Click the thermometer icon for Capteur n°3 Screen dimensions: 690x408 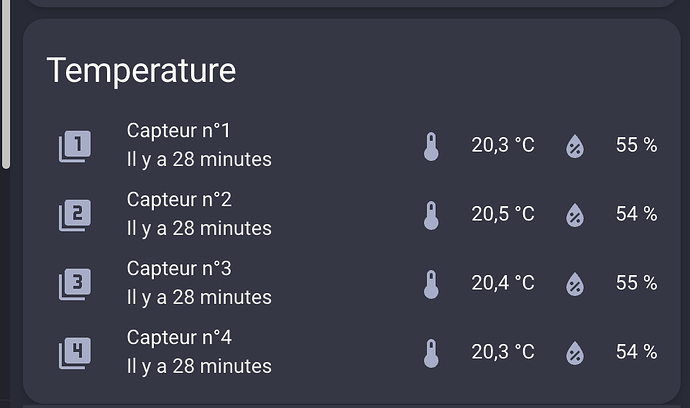tap(431, 283)
